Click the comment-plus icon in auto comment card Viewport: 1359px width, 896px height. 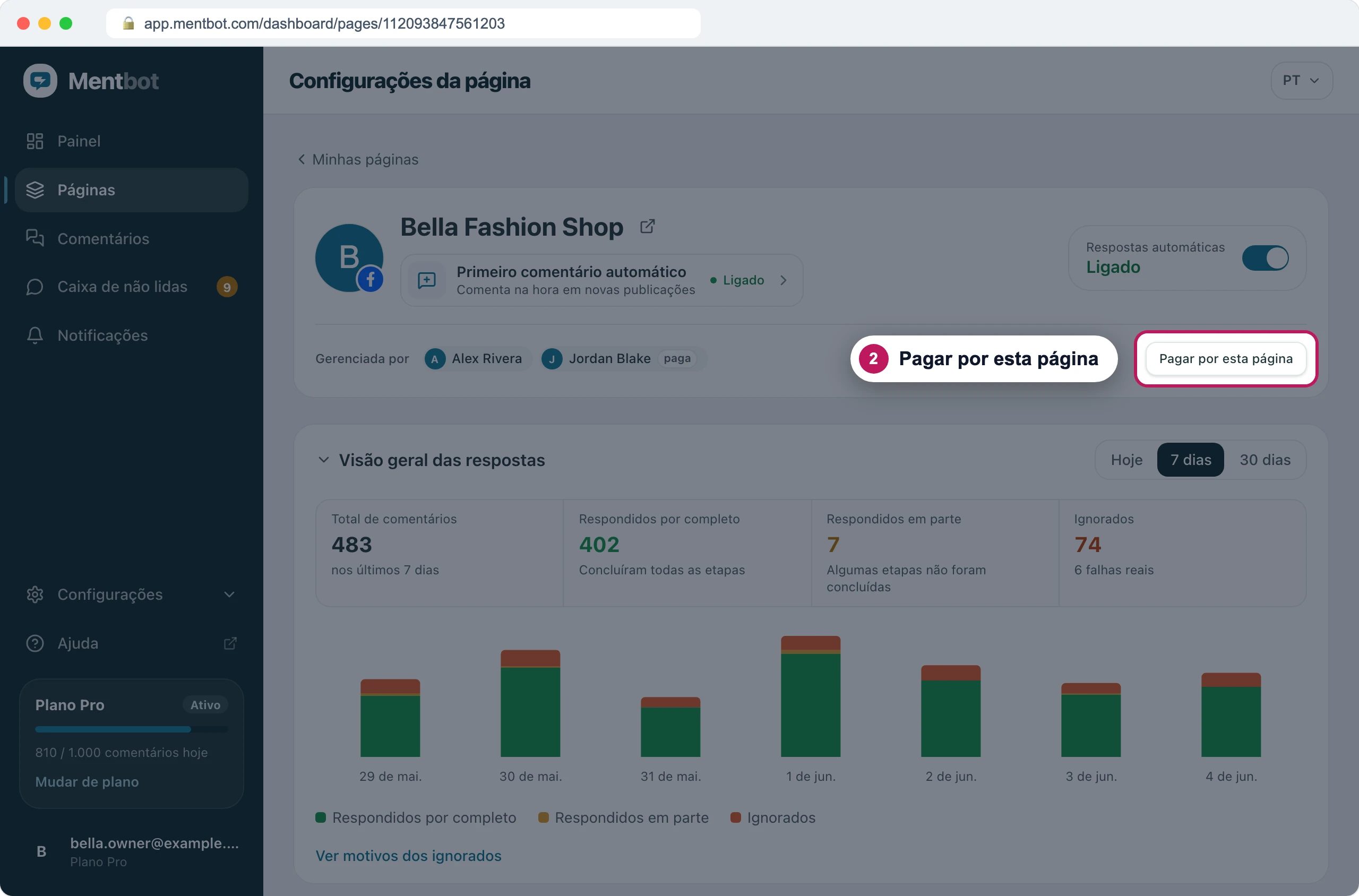point(427,280)
